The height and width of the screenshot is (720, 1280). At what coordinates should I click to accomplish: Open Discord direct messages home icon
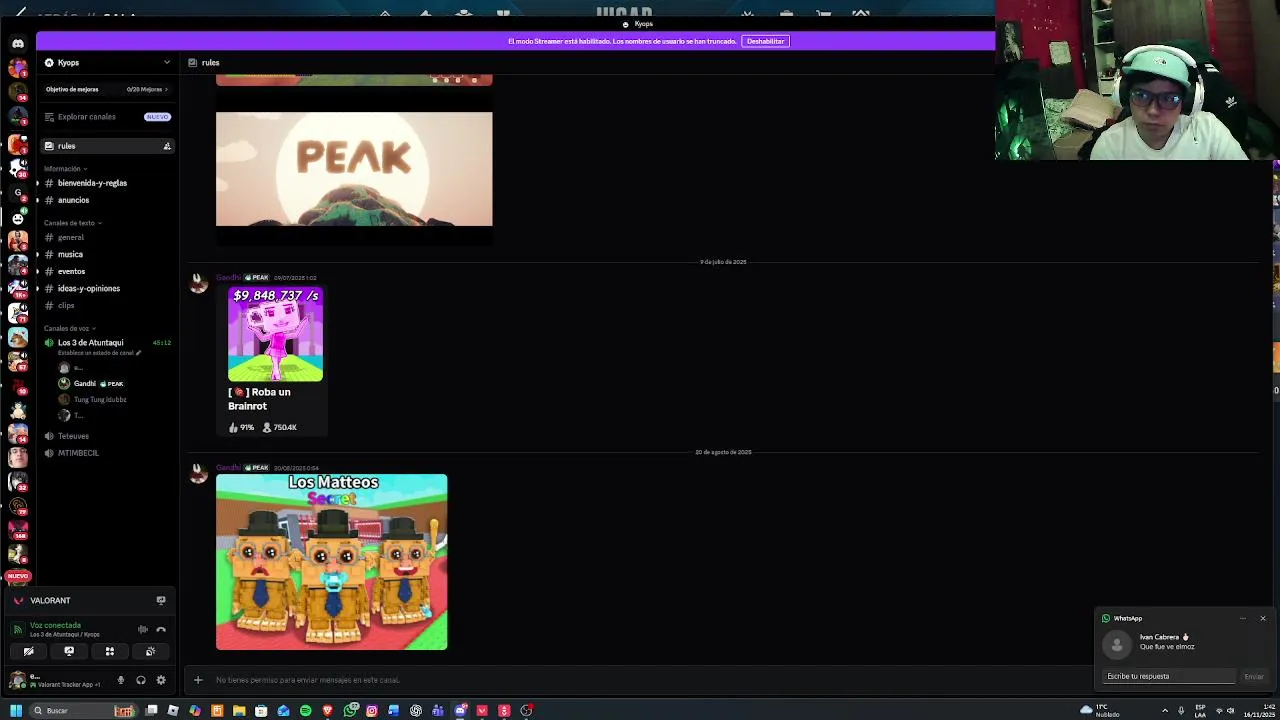(17, 44)
